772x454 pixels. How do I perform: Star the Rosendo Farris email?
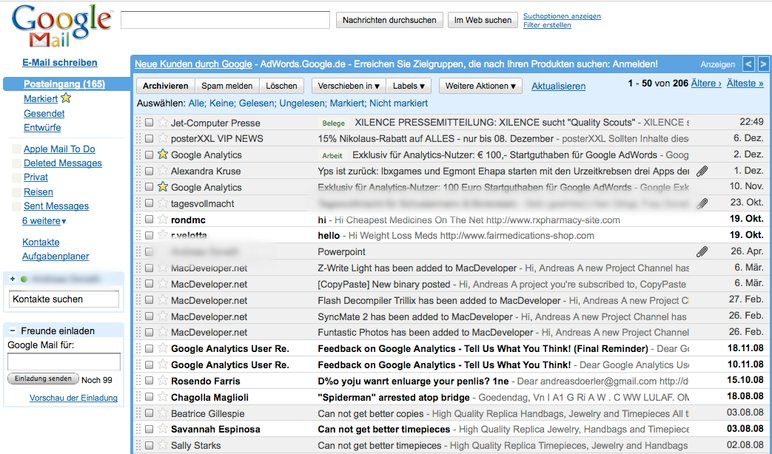(x=163, y=381)
